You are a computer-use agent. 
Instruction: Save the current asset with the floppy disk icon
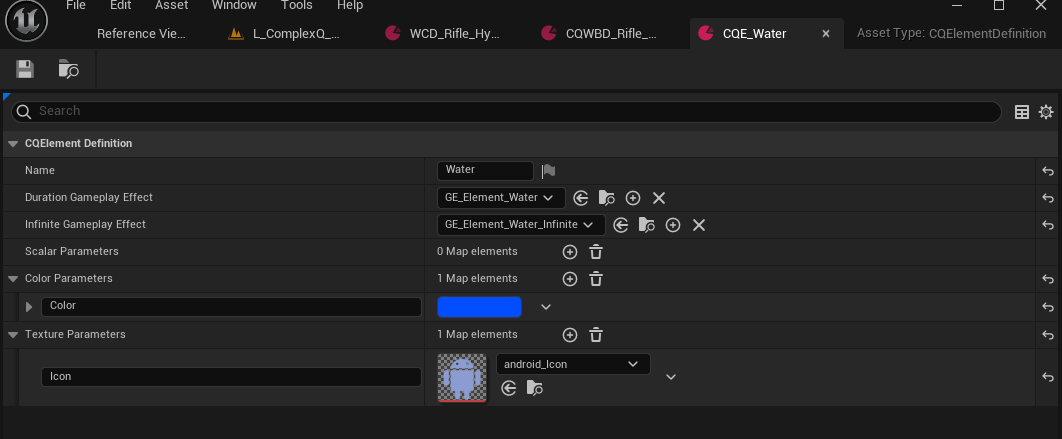click(25, 68)
